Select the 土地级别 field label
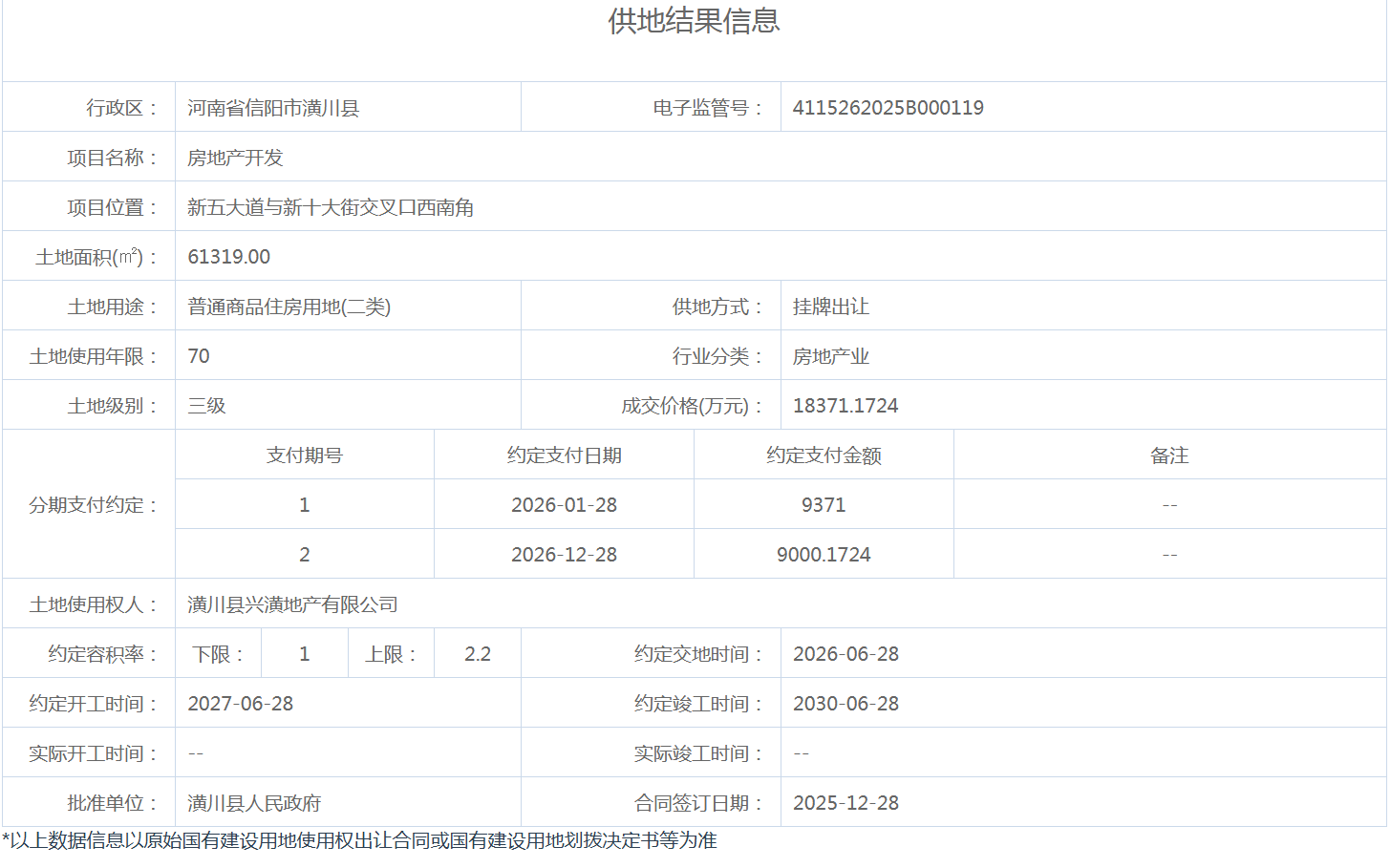 click(x=112, y=406)
